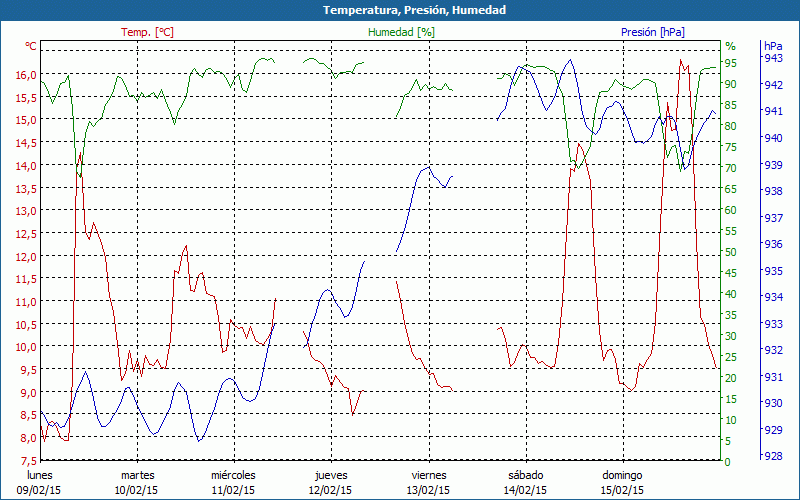Image resolution: width=800 pixels, height=500 pixels.
Task: Click the viernes day label
Action: coord(429,475)
